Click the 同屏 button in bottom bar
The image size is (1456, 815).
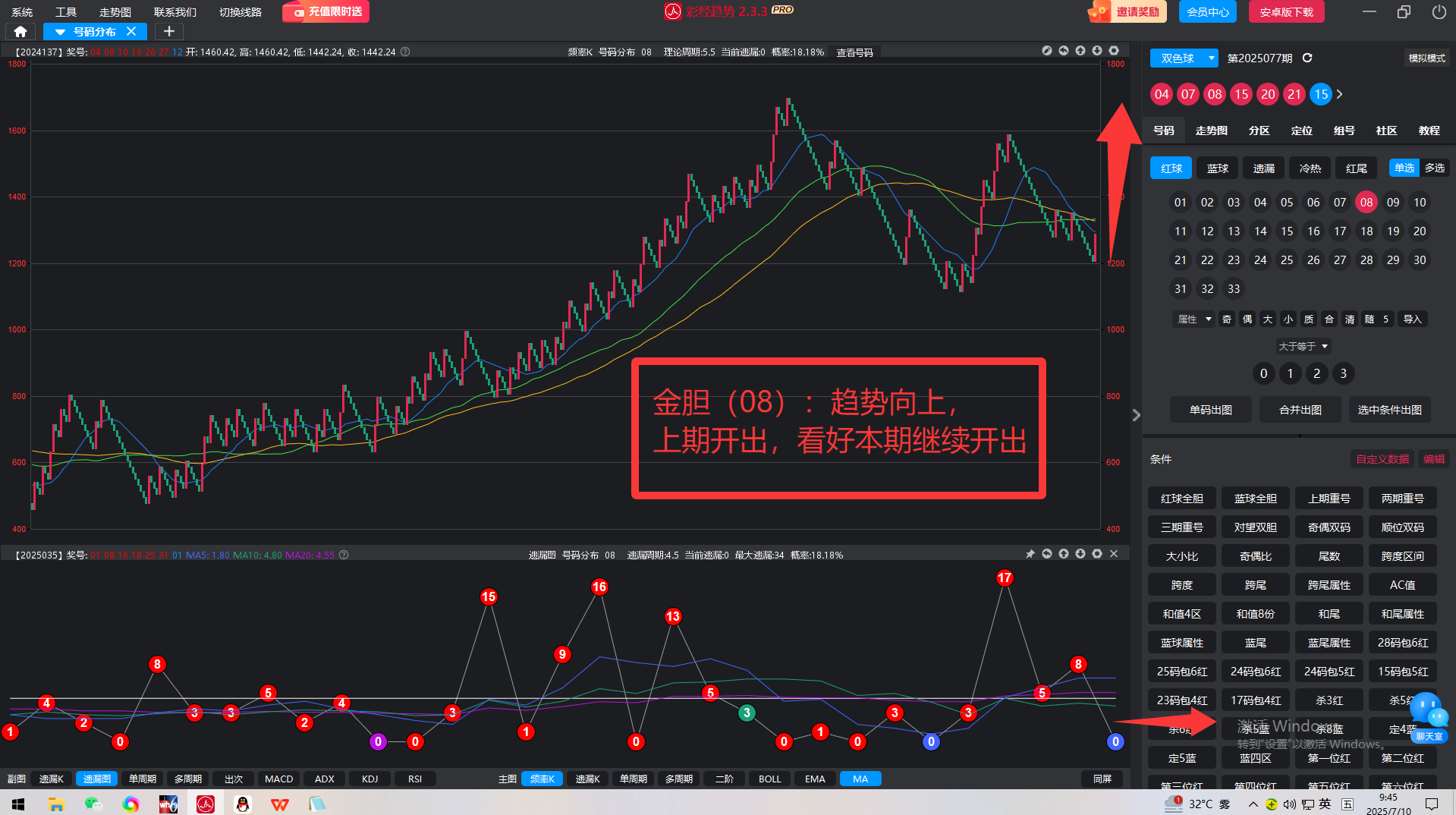[x=1102, y=779]
